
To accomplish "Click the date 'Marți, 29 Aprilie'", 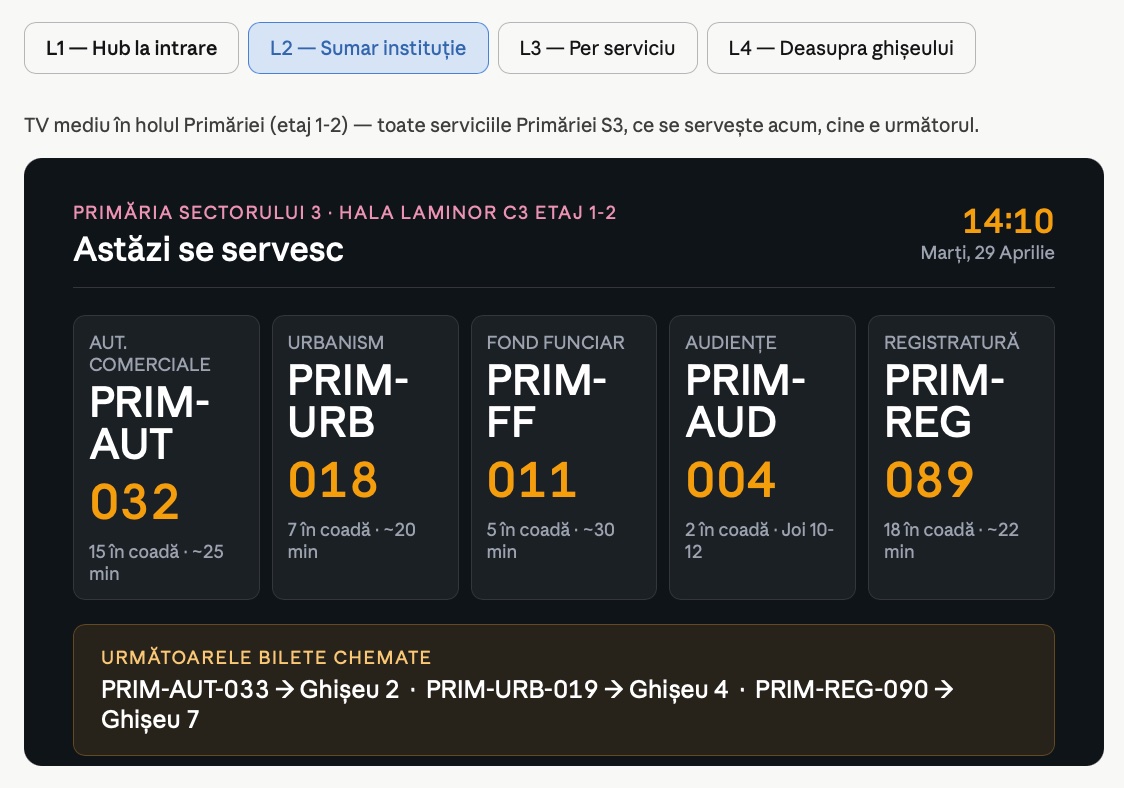I will (x=987, y=253).
